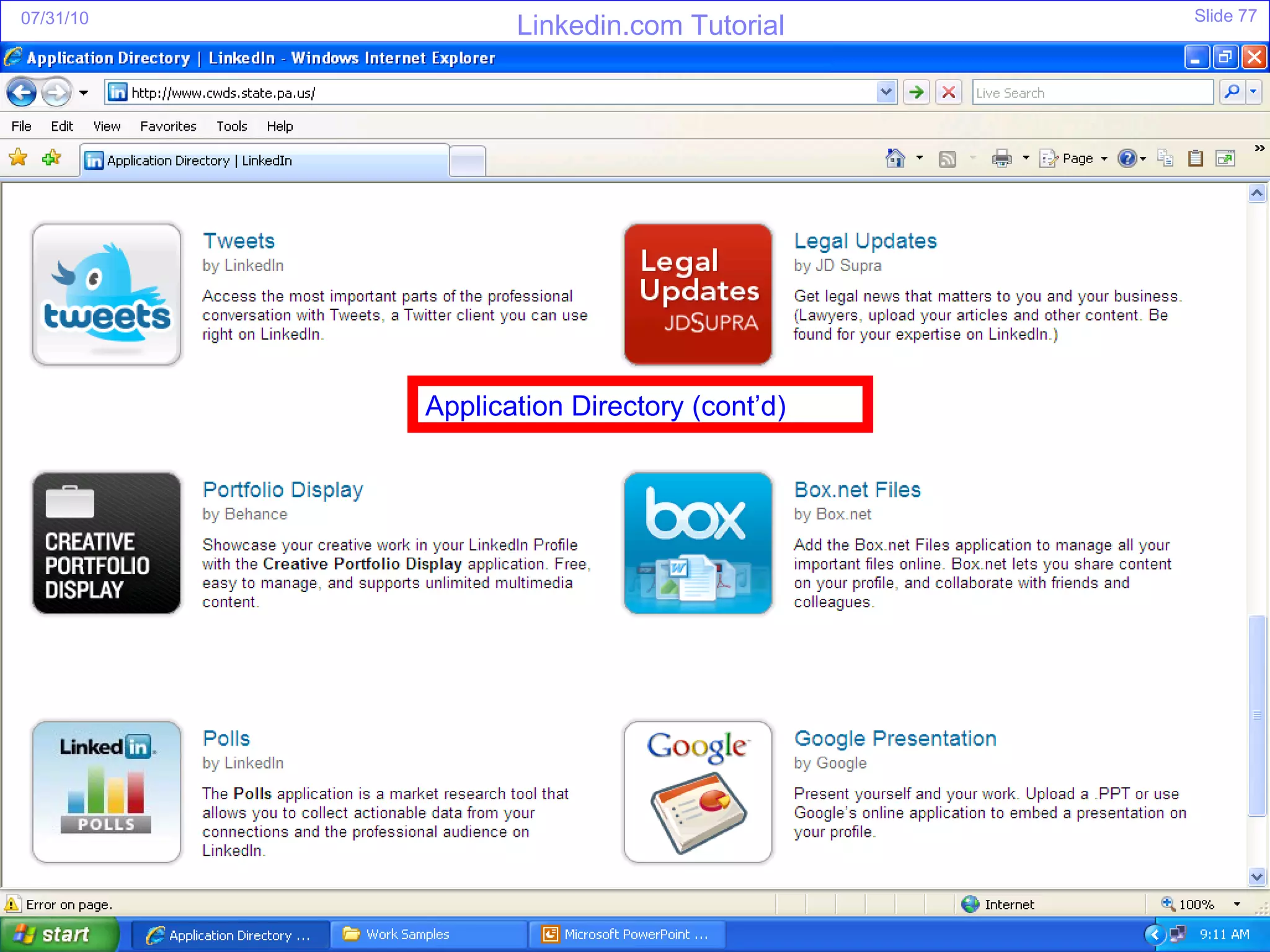Click the network computers tray icon

1176,934
